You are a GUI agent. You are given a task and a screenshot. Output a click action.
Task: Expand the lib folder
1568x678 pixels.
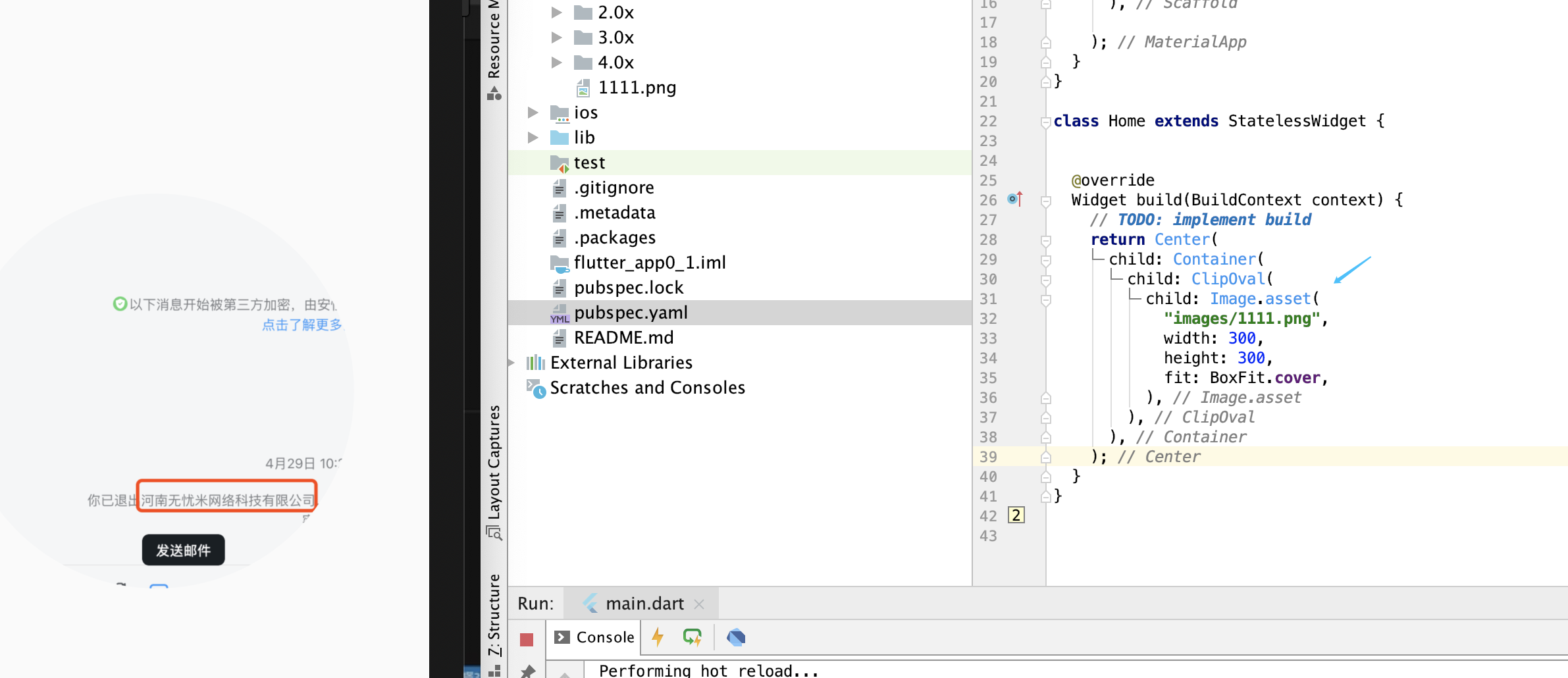(533, 138)
